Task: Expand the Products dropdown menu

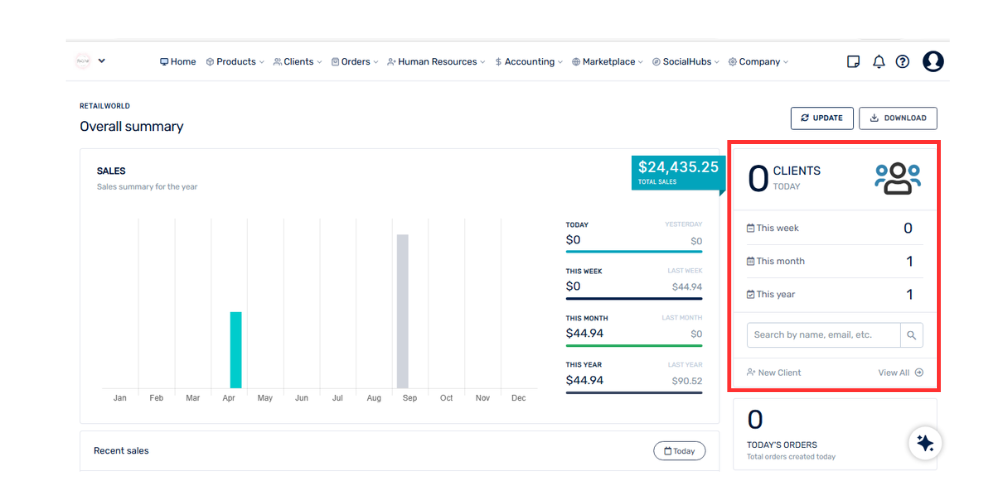Action: 235,62
